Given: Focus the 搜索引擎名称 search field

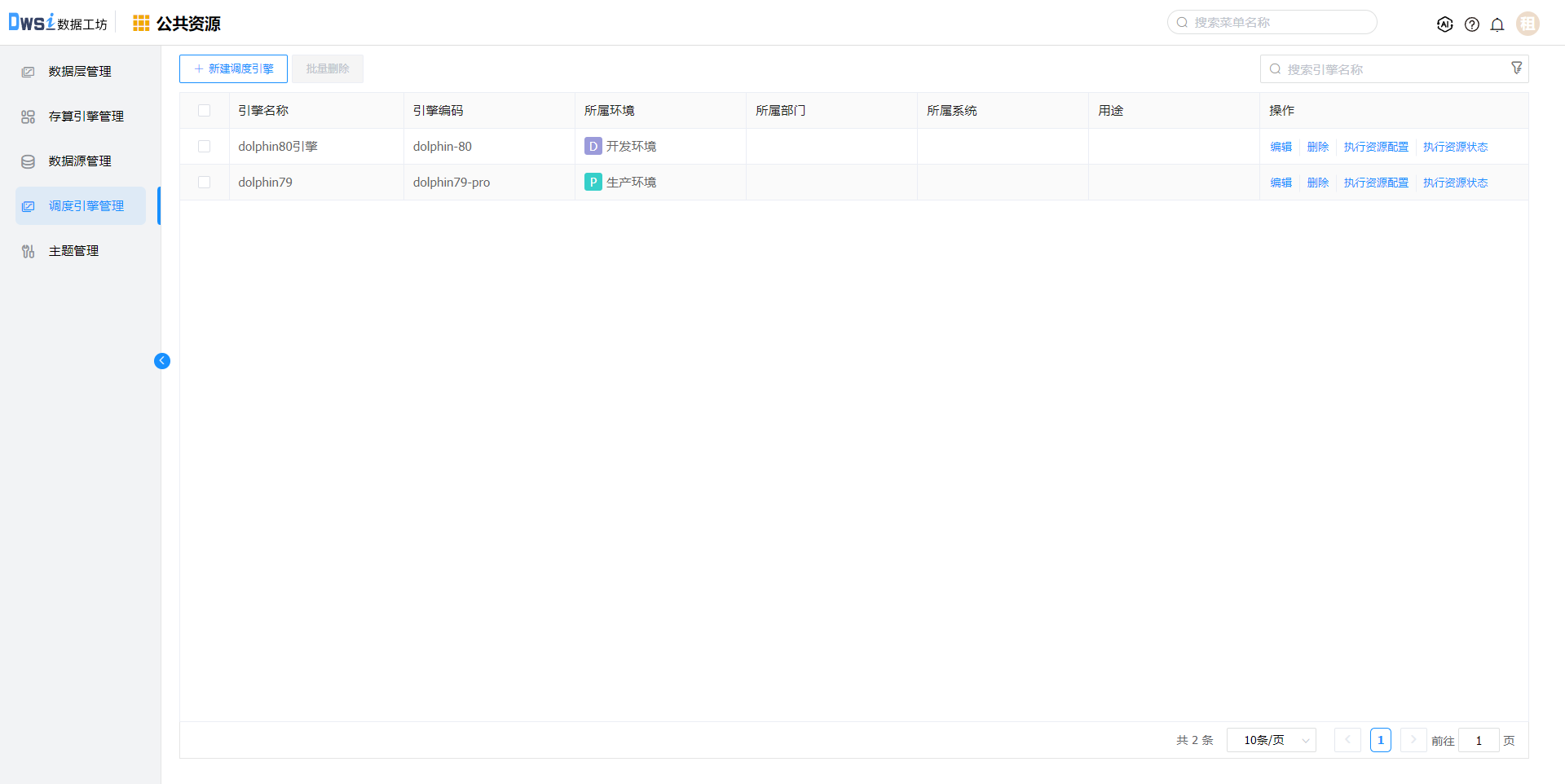Looking at the screenshot, I should tap(1386, 69).
